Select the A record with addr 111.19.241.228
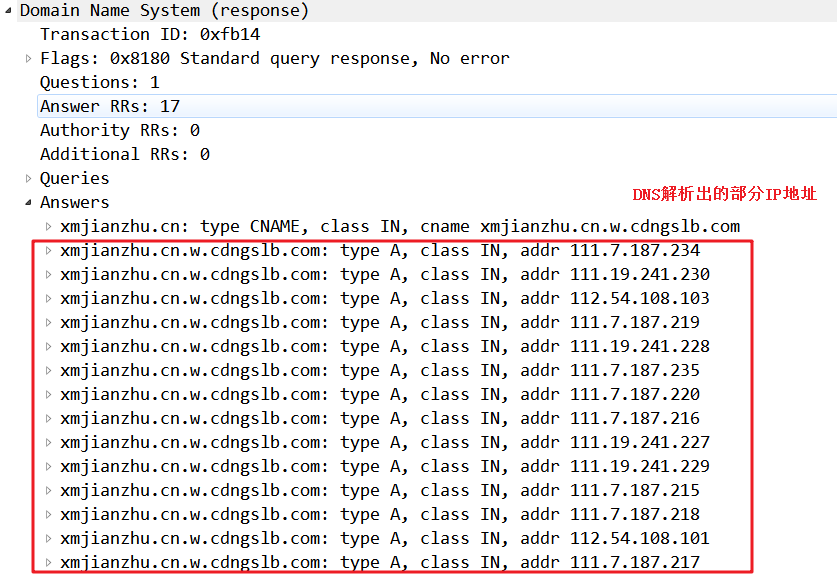The width and height of the screenshot is (837, 574). pos(385,347)
